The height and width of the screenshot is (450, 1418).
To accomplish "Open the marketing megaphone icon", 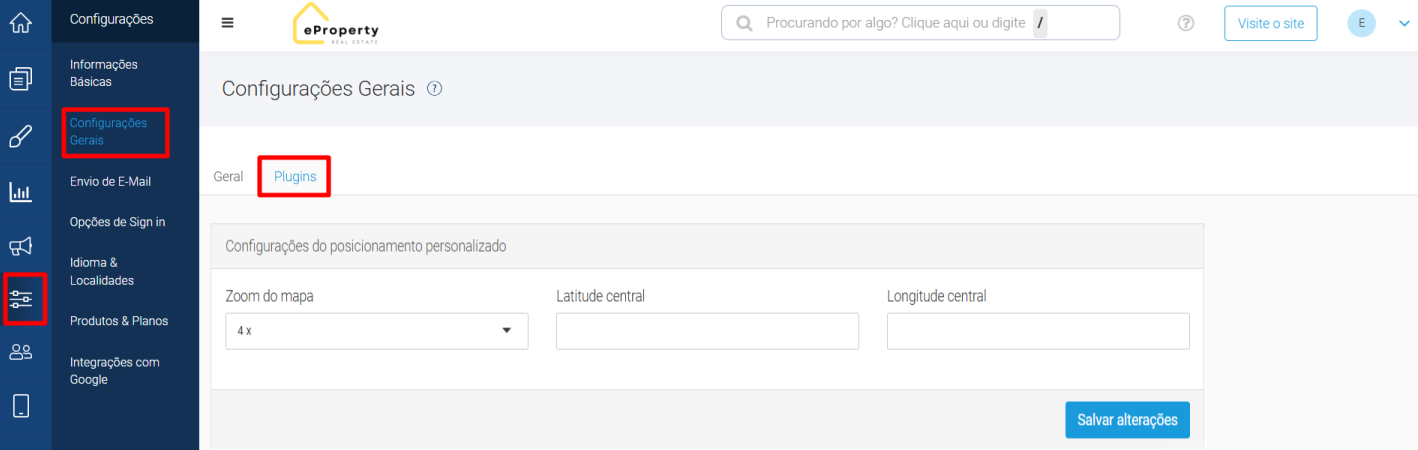I will pyautogui.click(x=21, y=246).
